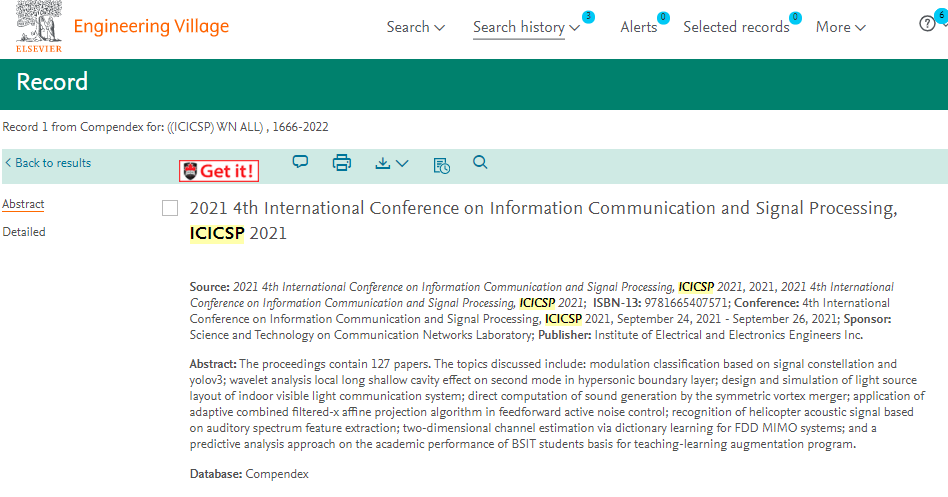Click the magnifier search icon in the toolbar

480,162
